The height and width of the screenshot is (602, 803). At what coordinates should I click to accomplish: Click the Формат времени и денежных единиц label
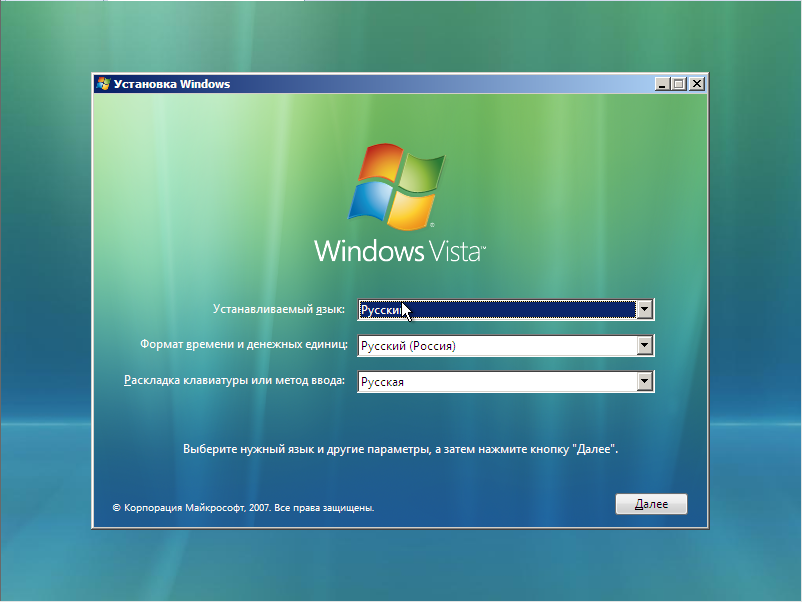click(244, 344)
